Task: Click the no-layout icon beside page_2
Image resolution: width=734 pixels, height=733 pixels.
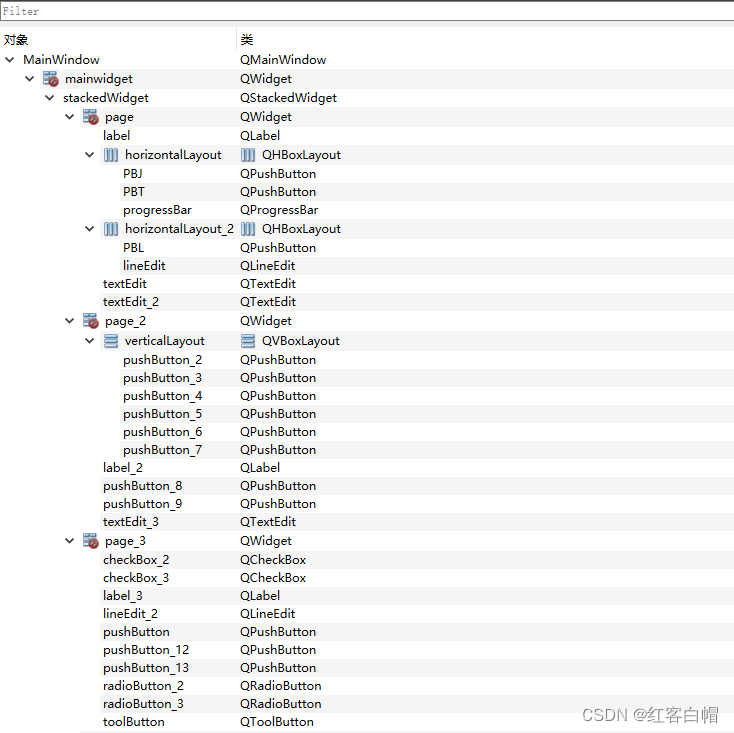Action: (x=90, y=321)
